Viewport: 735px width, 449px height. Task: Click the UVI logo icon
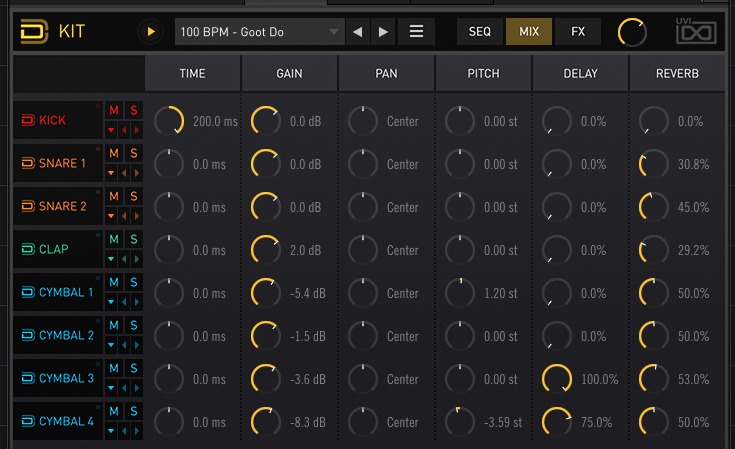coord(697,32)
